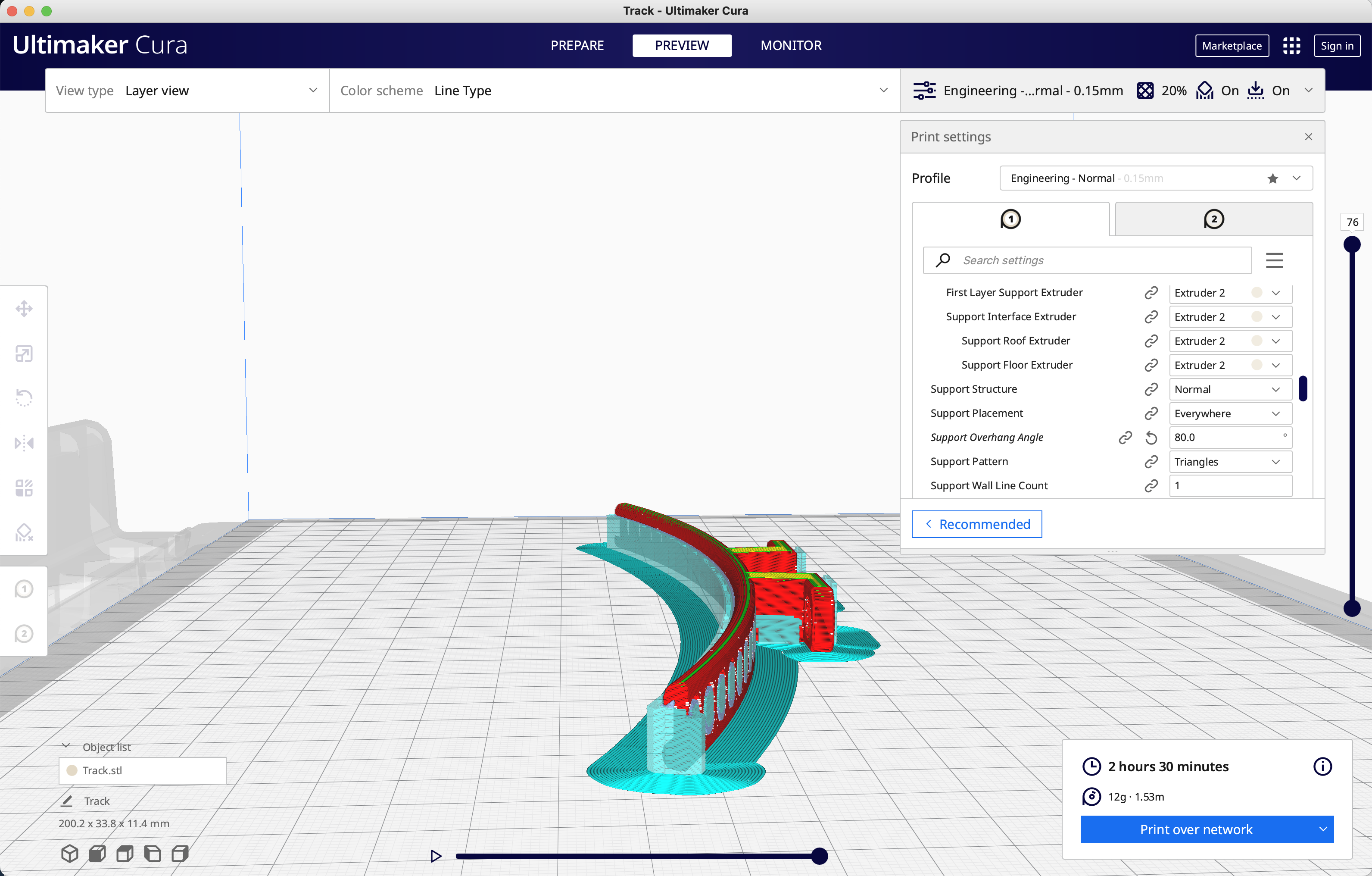The width and height of the screenshot is (1372, 876).
Task: Click link icon for Support Wall Line Count
Action: tap(1151, 485)
